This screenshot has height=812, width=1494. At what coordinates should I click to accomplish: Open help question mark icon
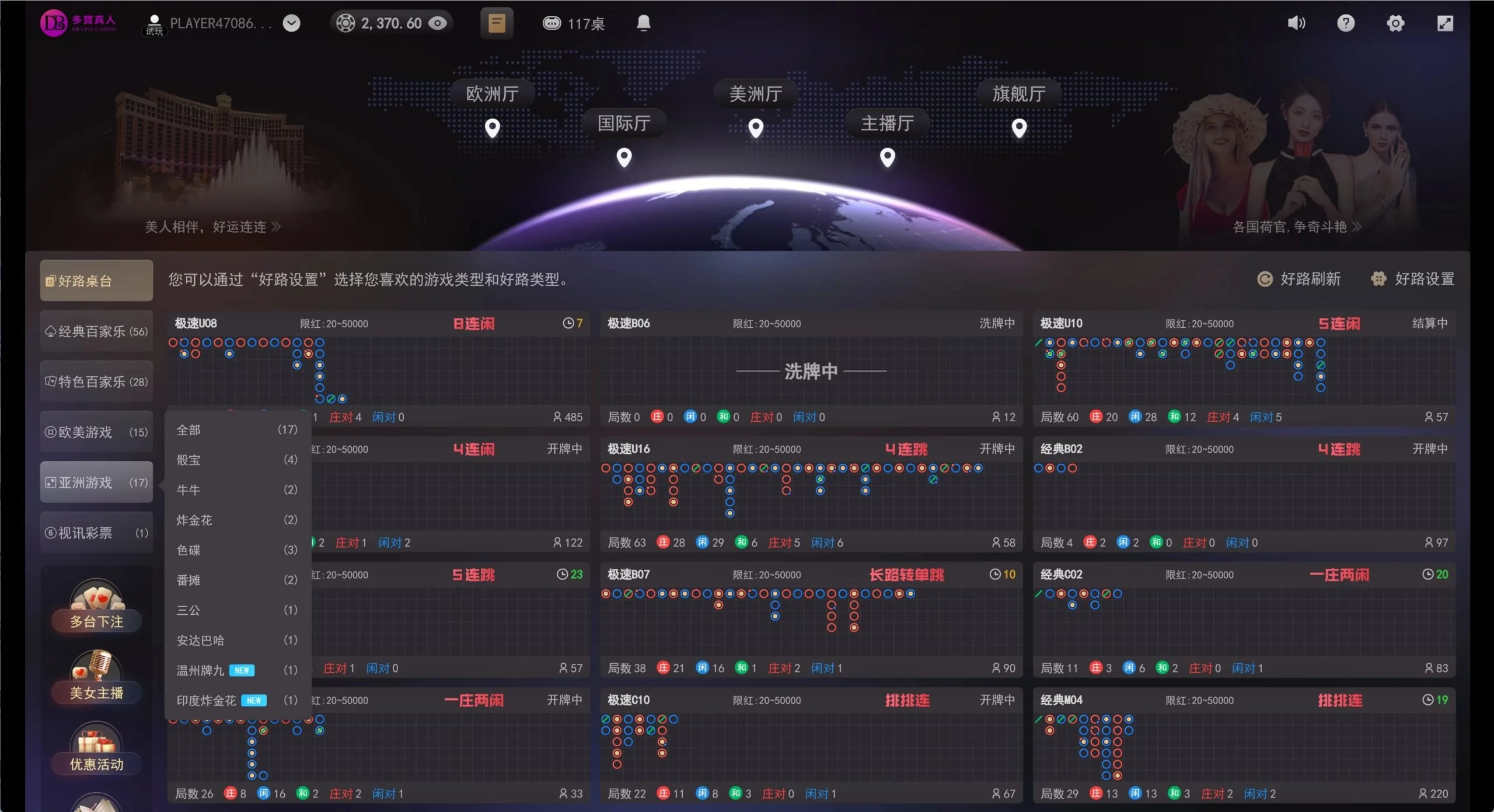(x=1346, y=23)
